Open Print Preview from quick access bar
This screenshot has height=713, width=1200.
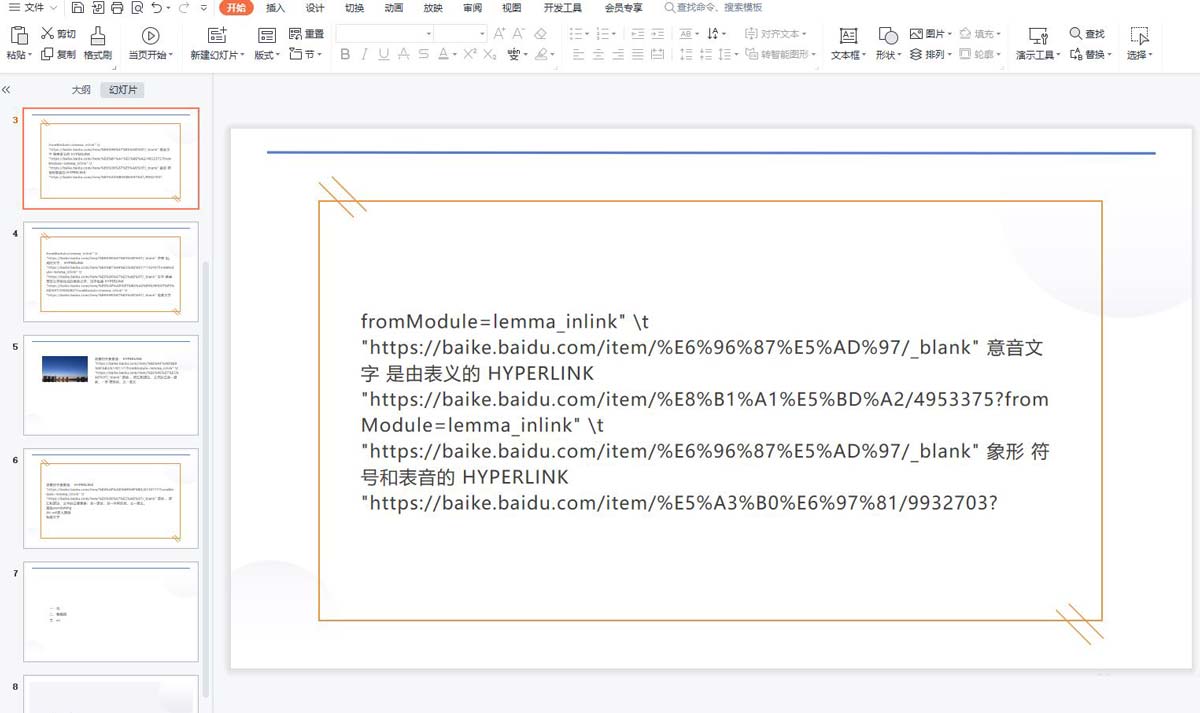136,8
